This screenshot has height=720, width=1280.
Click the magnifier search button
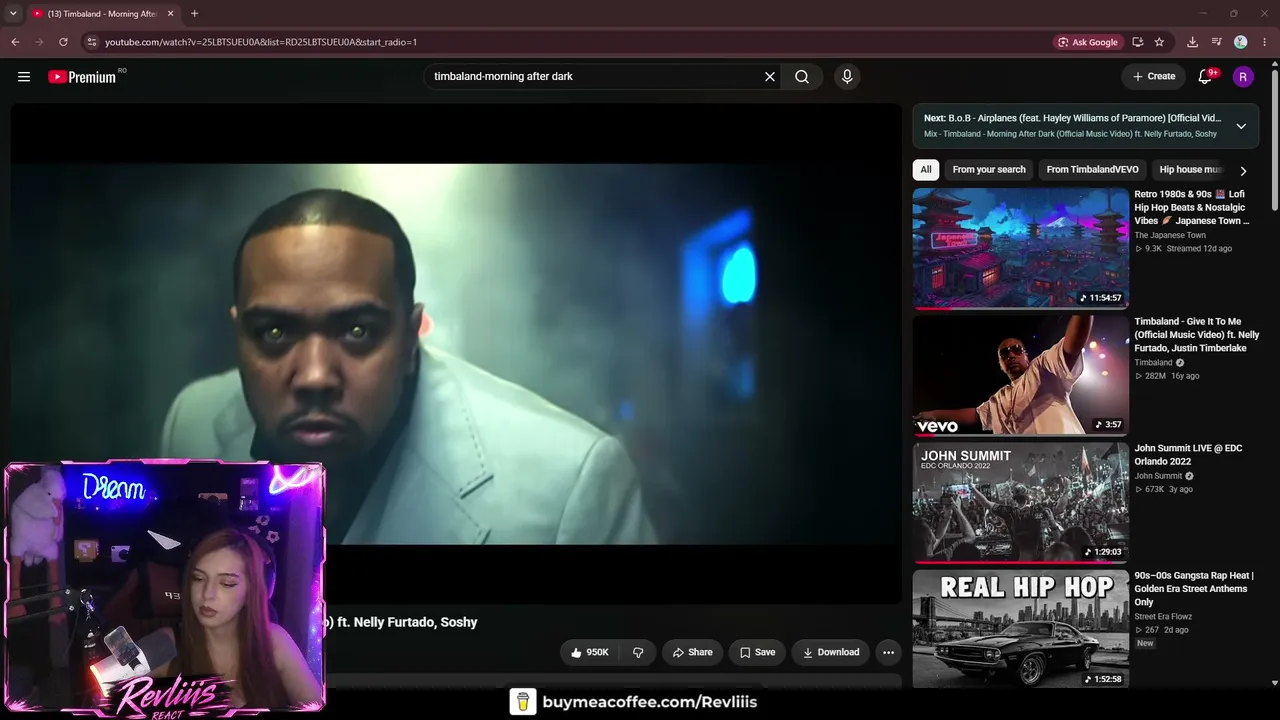pos(802,76)
